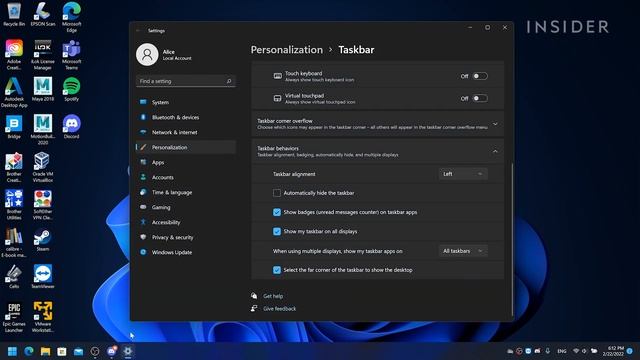Viewport: 640px width, 360px height.
Task: Click ENG language indicator in tray
Action: pyautogui.click(x=562, y=351)
